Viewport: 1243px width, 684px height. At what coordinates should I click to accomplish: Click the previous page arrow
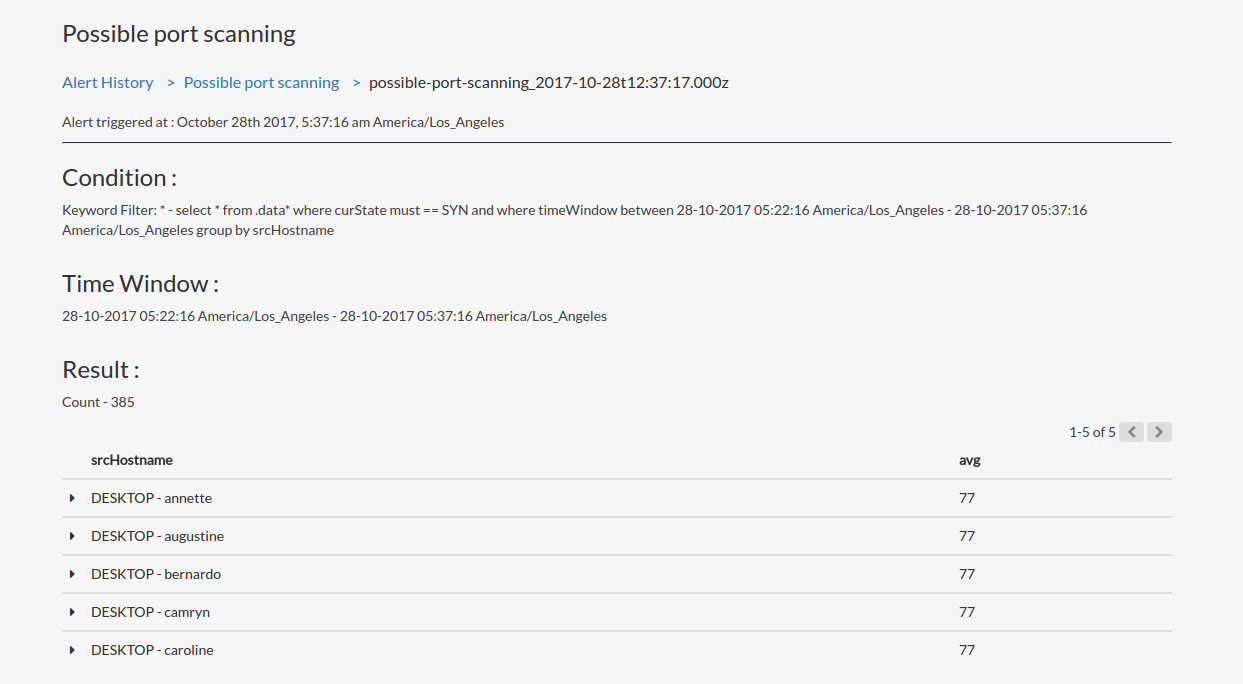pyautogui.click(x=1131, y=431)
